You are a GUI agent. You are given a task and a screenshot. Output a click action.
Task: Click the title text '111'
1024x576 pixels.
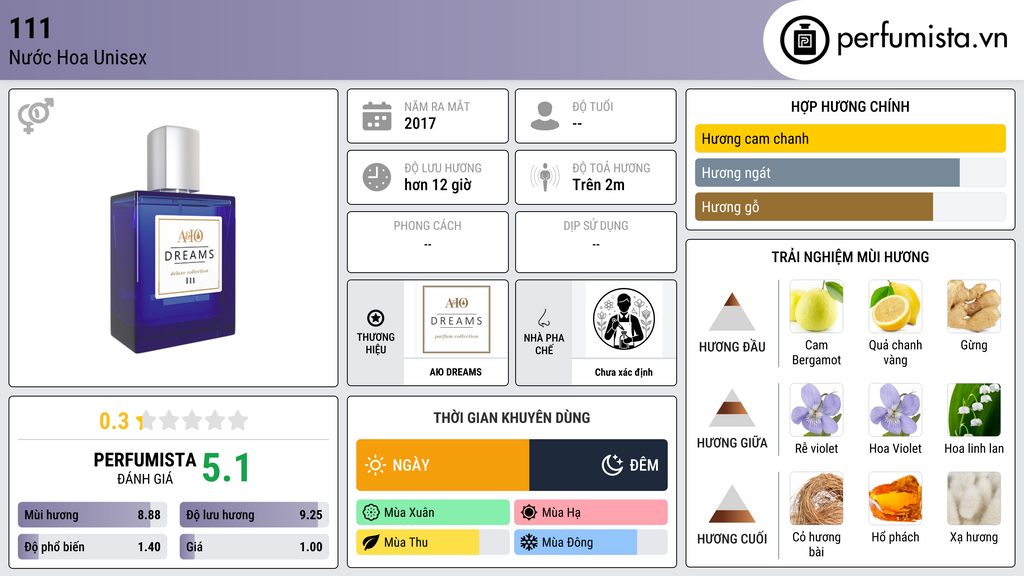click(x=30, y=28)
